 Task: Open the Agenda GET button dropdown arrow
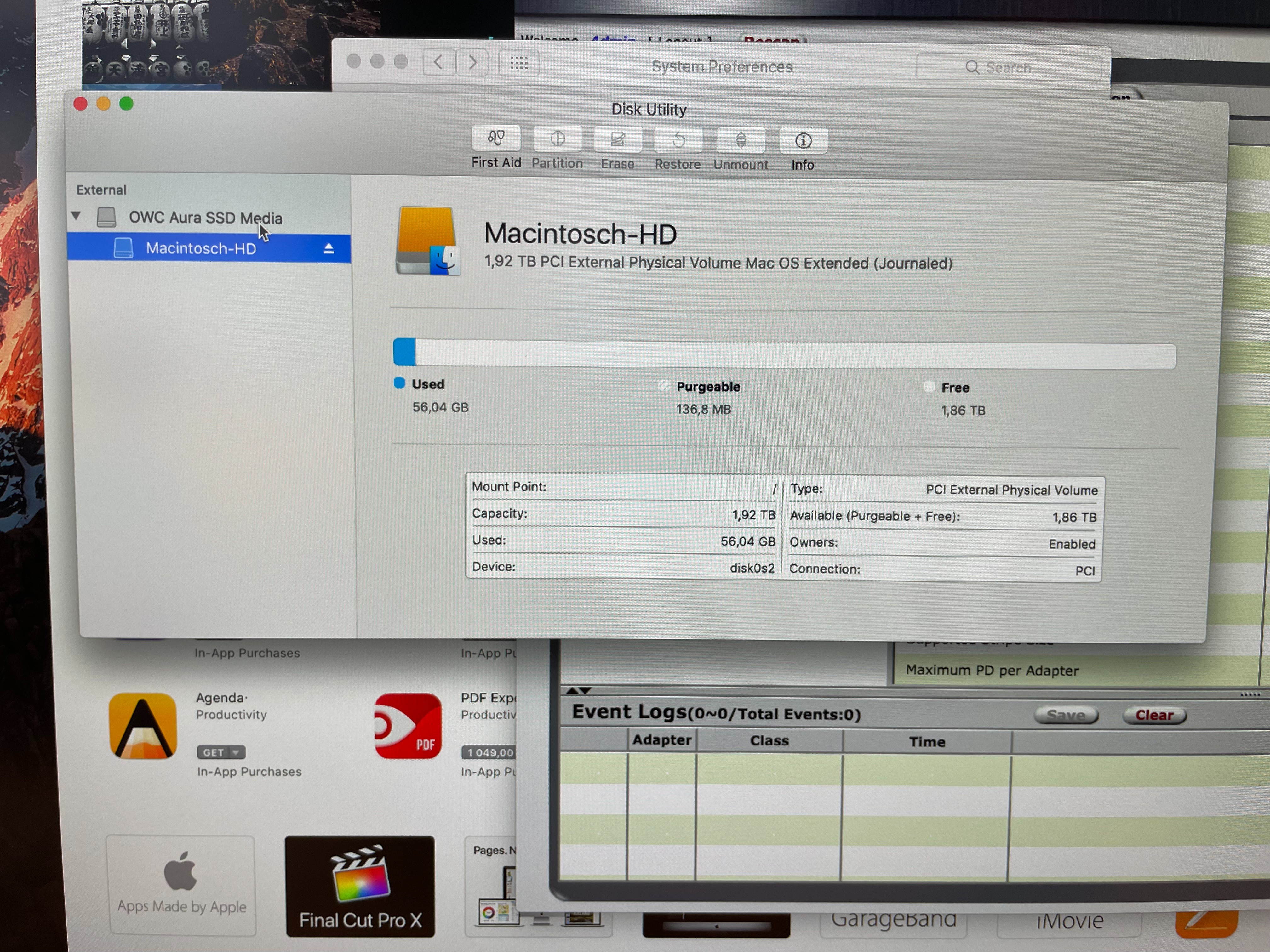[x=236, y=752]
